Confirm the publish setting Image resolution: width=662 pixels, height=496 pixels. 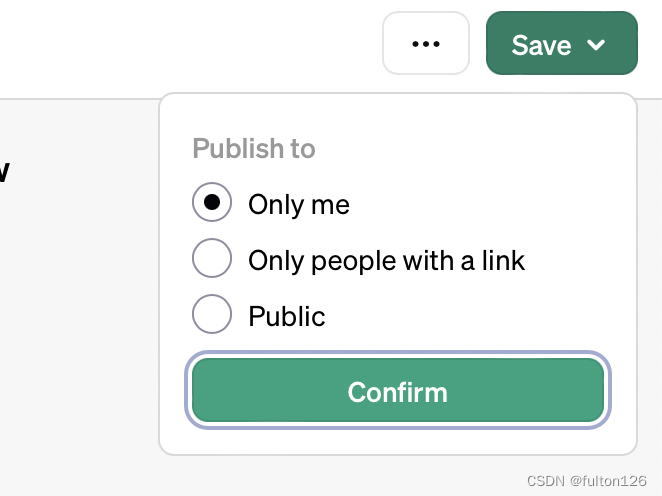[398, 390]
